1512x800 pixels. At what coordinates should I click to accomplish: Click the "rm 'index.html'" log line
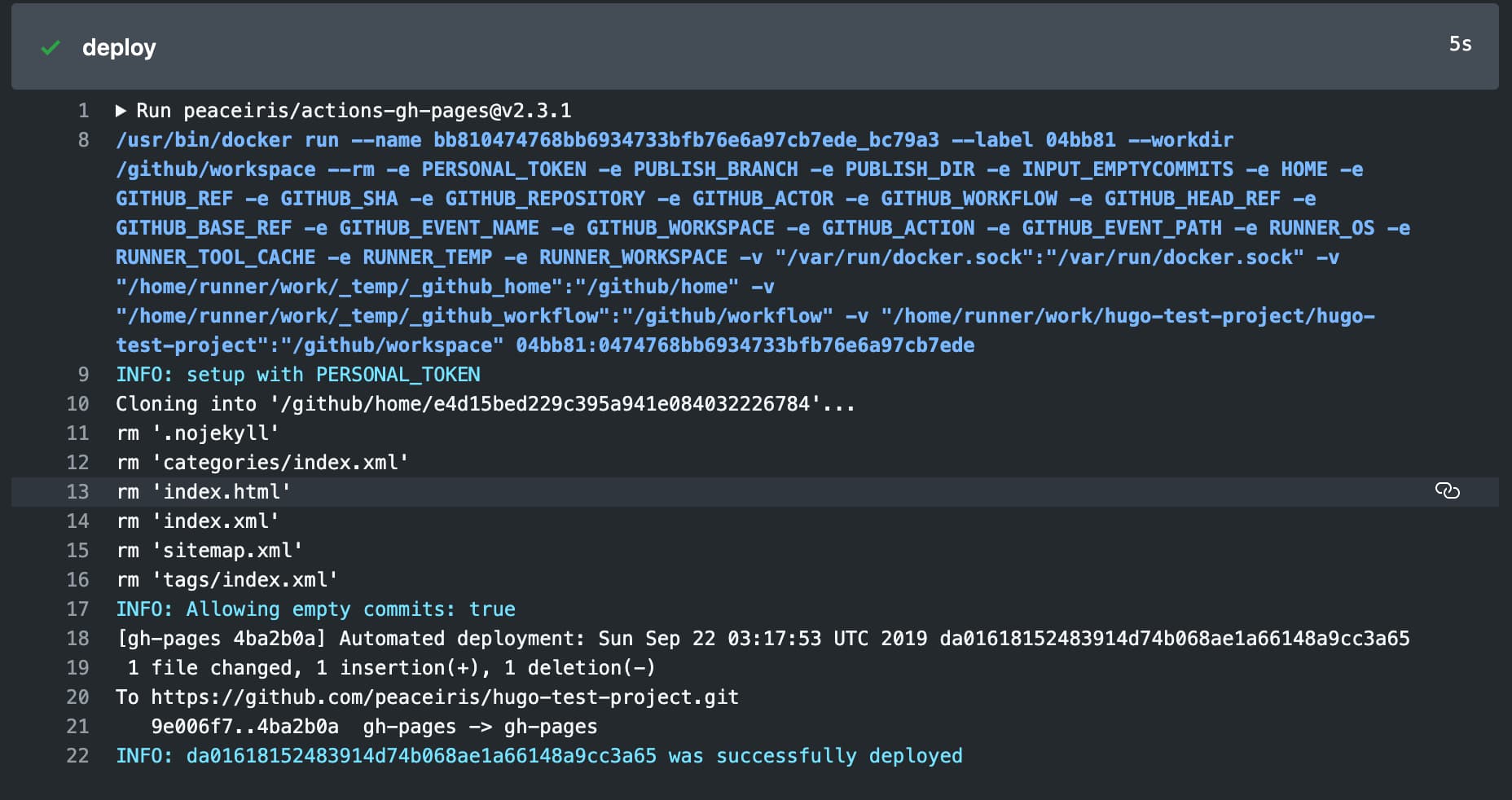[204, 492]
